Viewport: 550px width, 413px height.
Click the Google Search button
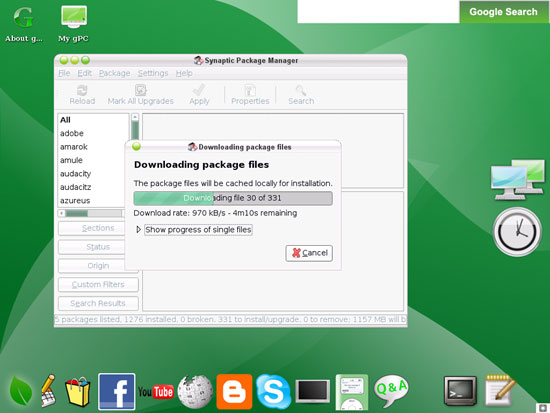coord(503,12)
